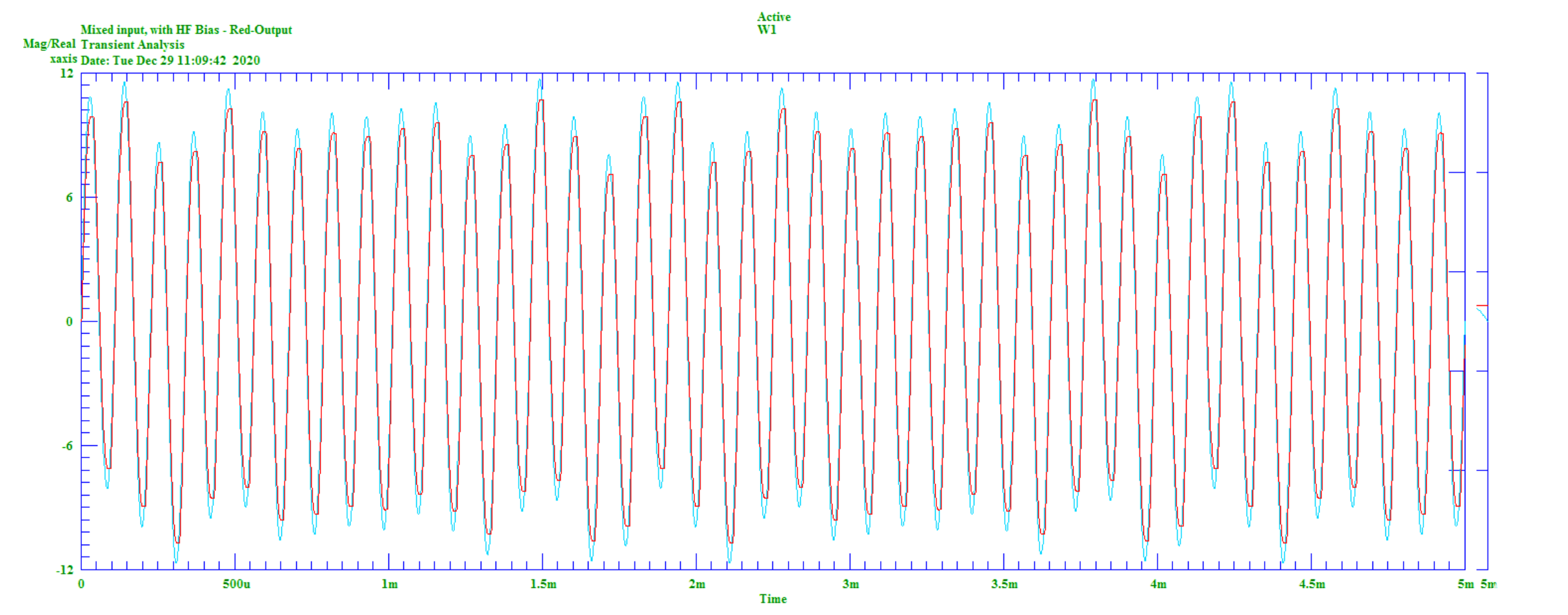Select the 'W1' window label
This screenshot has width=1568, height=615.
pyautogui.click(x=767, y=30)
